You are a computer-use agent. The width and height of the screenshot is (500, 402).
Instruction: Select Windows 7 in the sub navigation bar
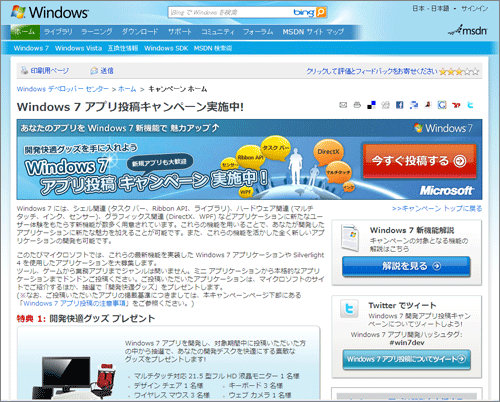point(31,48)
